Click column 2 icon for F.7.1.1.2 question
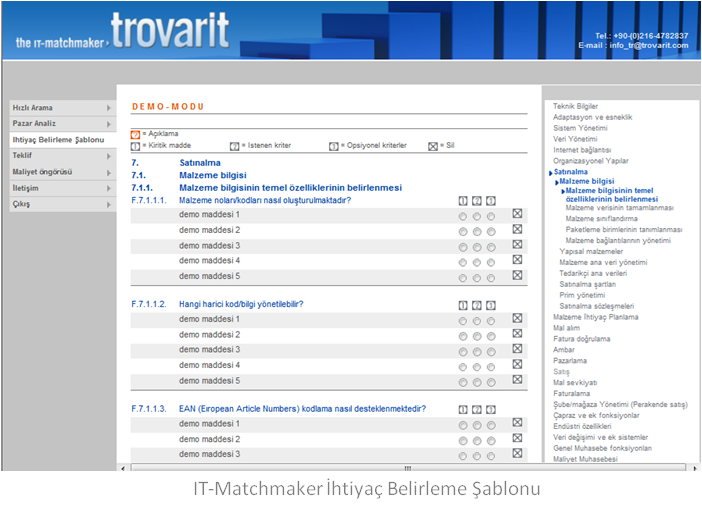 tap(477, 305)
